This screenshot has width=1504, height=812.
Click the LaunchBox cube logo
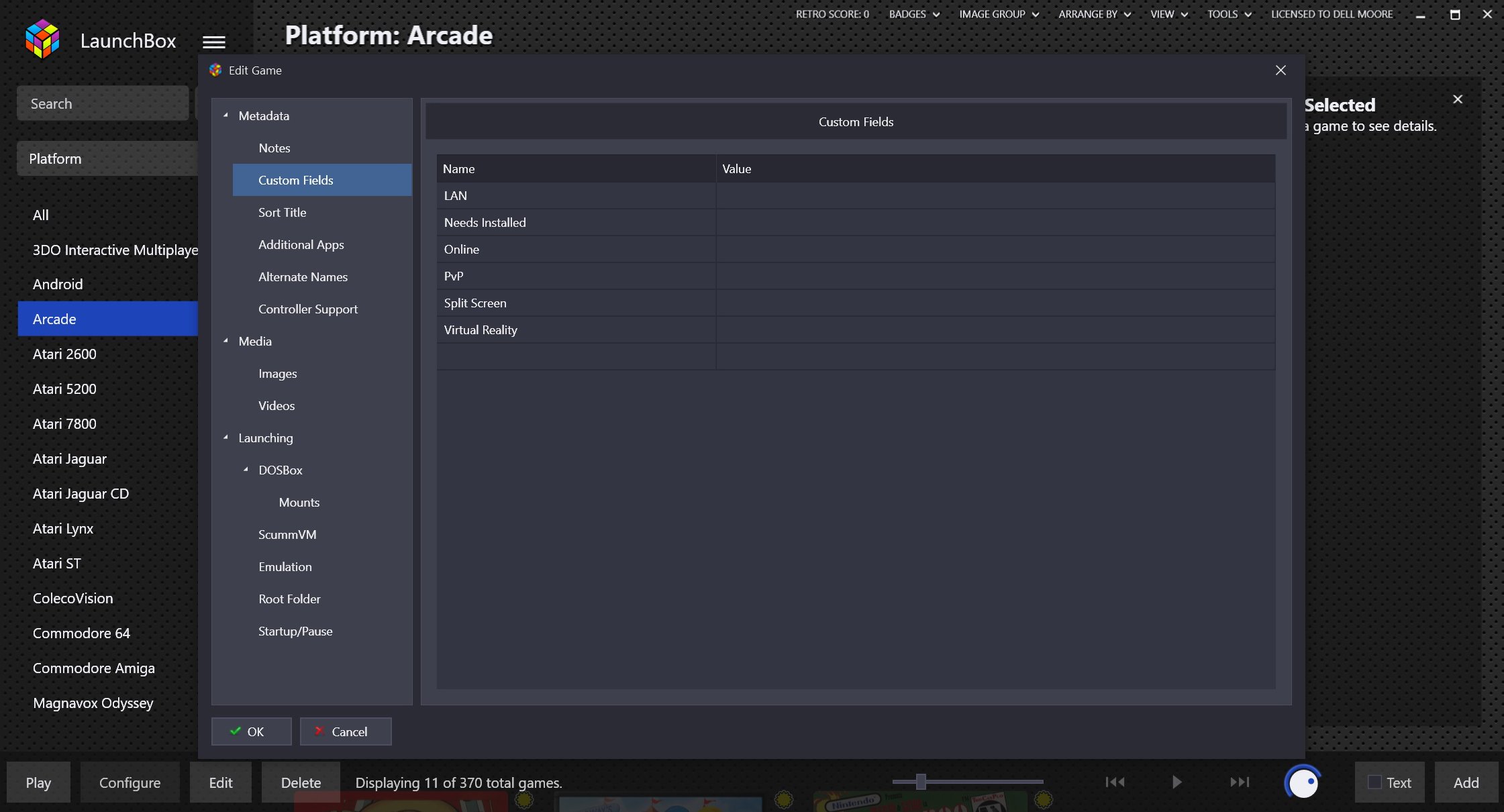pos(42,39)
